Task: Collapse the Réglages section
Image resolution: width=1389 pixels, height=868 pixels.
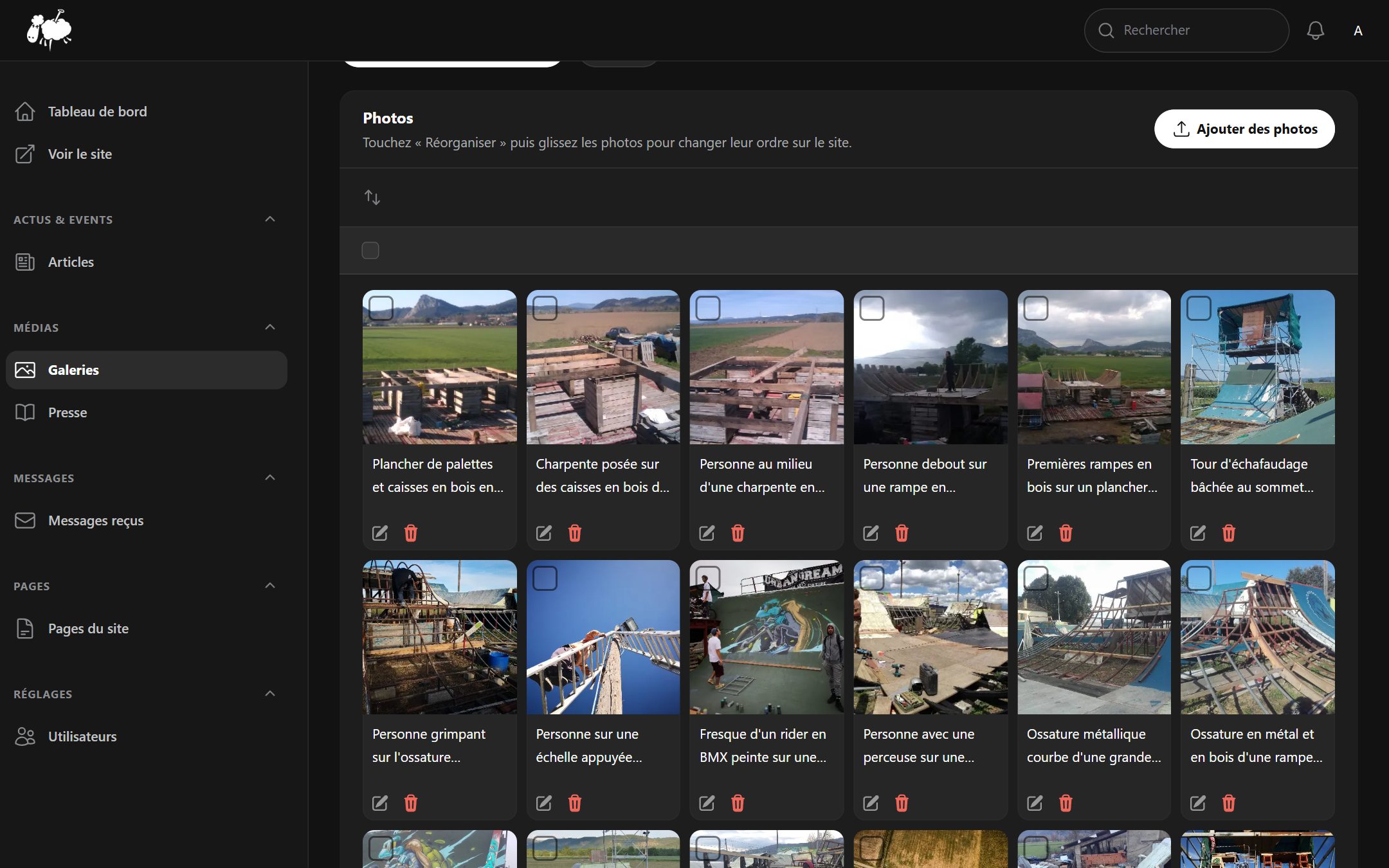Action: point(270,694)
